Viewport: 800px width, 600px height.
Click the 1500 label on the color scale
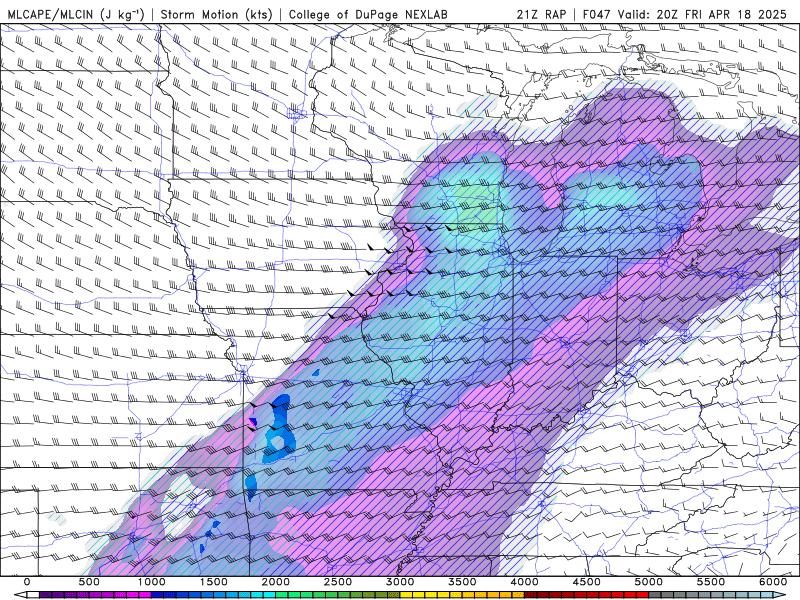click(213, 582)
